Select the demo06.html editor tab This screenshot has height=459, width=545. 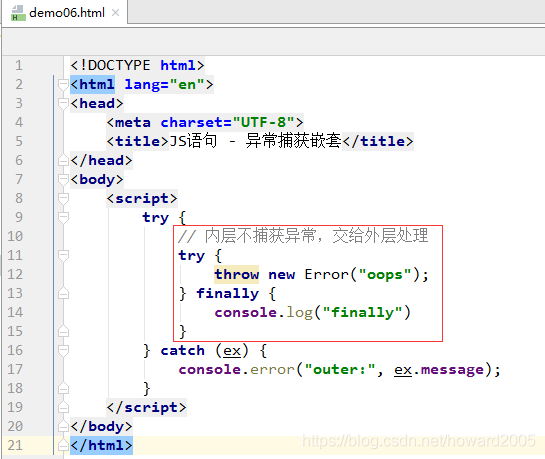tap(65, 13)
